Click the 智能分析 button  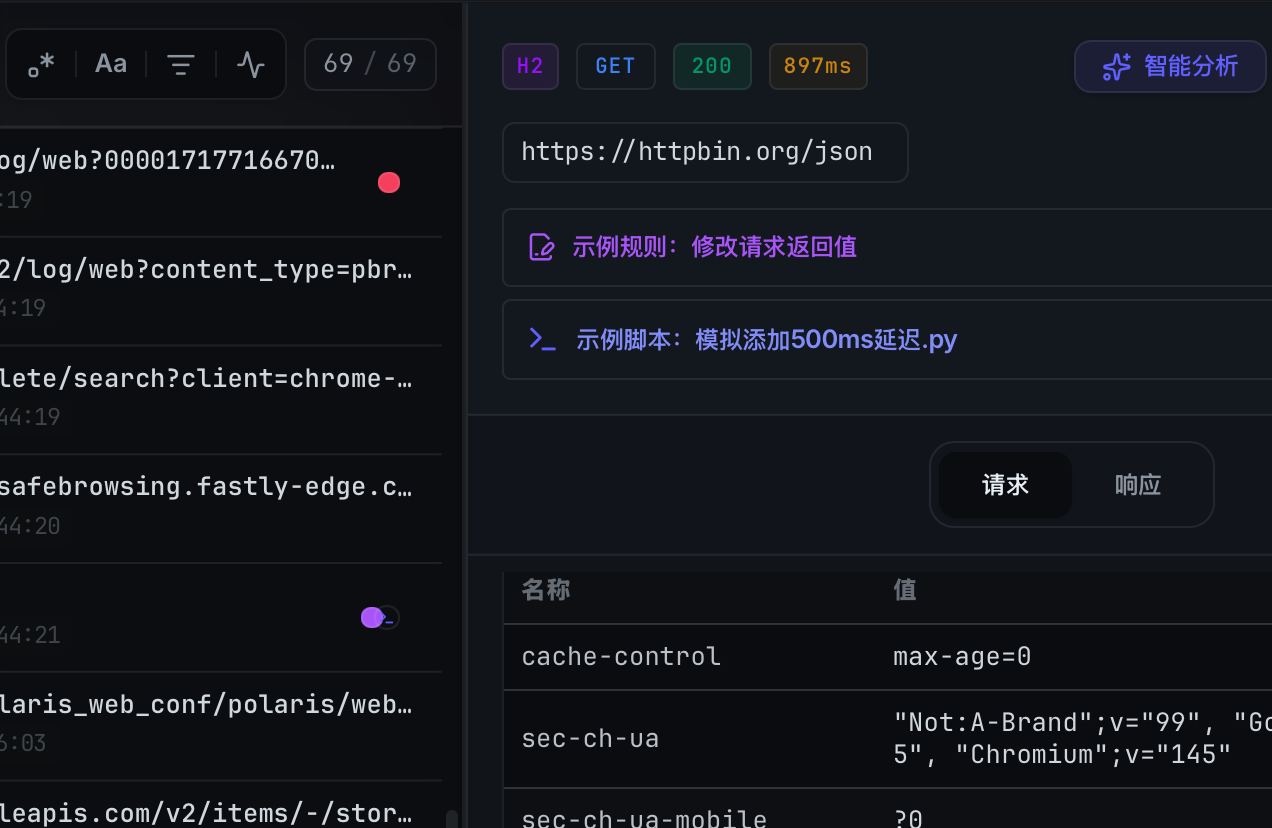coord(1169,66)
